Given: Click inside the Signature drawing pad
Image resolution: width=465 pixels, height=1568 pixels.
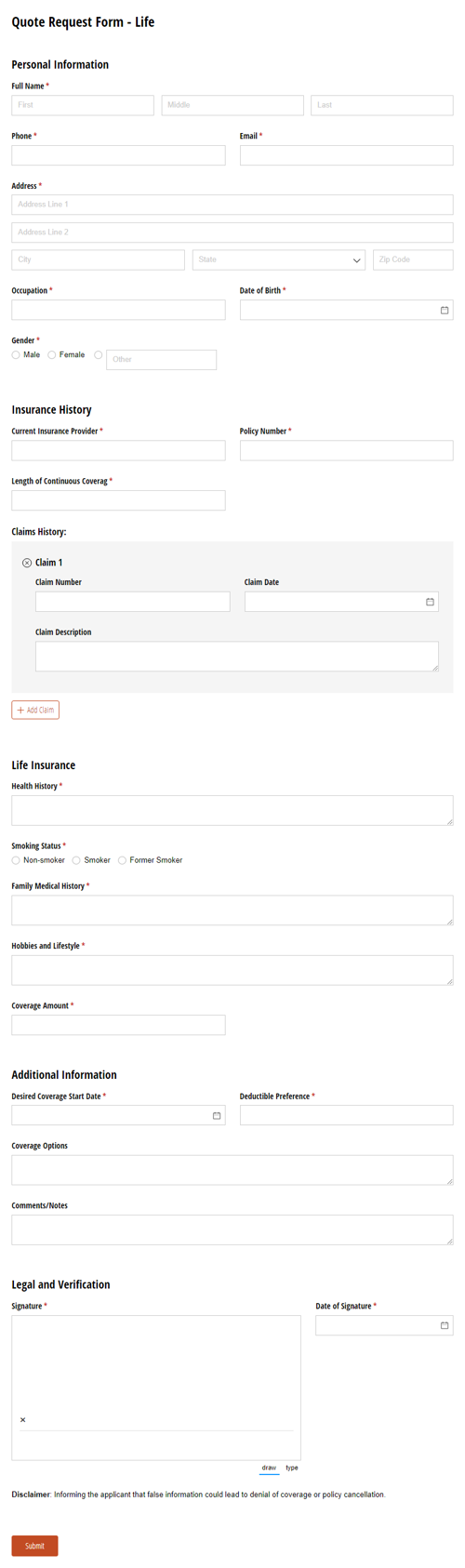Looking at the screenshot, I should click(156, 1388).
